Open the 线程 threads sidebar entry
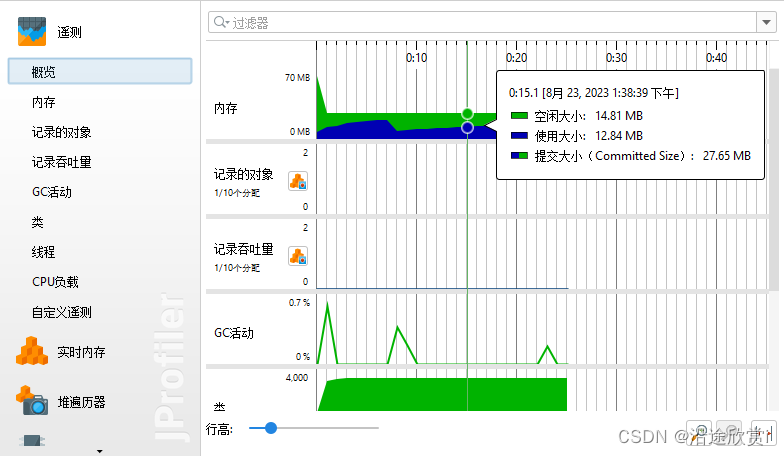This screenshot has height=456, width=784. tap(44, 252)
